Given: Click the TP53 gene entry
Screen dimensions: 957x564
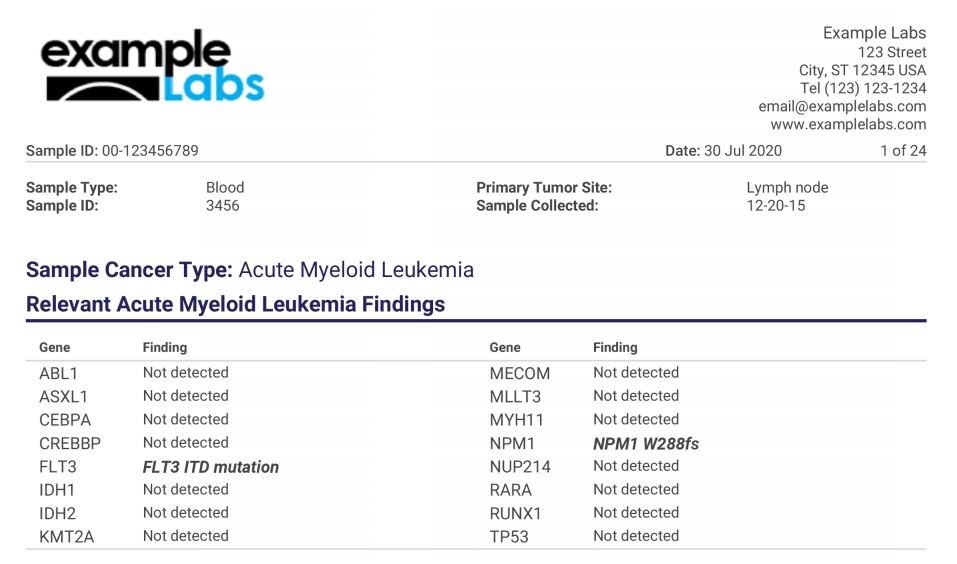Looking at the screenshot, I should [x=509, y=537].
